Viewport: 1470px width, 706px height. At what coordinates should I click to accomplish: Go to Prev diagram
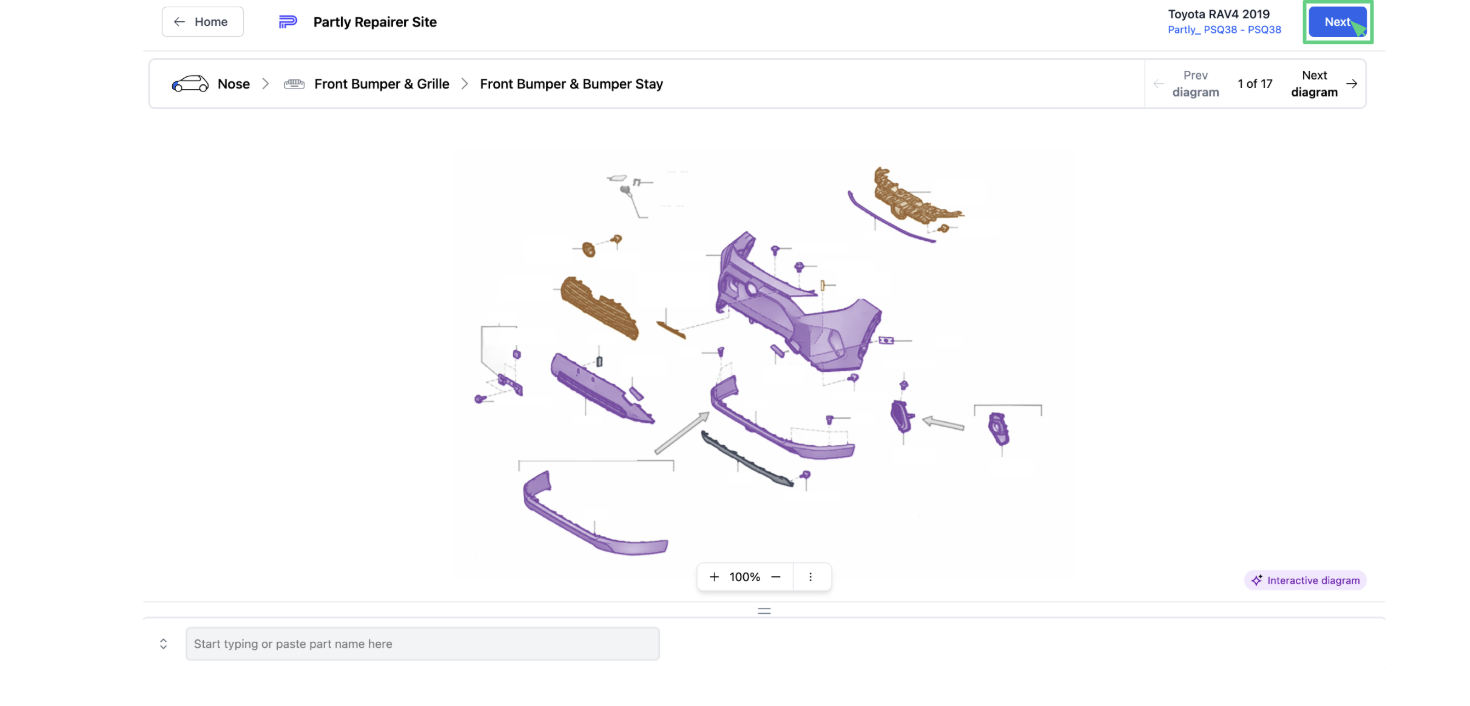[1187, 84]
